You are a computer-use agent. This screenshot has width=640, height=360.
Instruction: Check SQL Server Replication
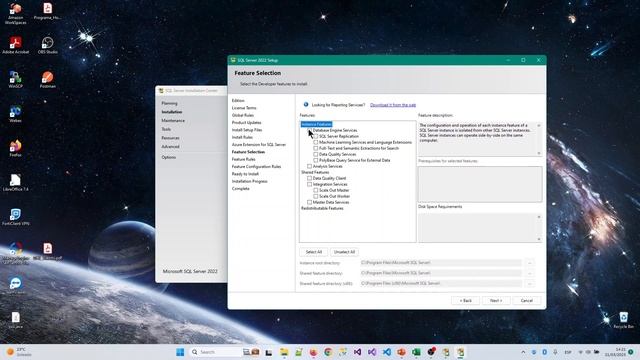click(316, 136)
